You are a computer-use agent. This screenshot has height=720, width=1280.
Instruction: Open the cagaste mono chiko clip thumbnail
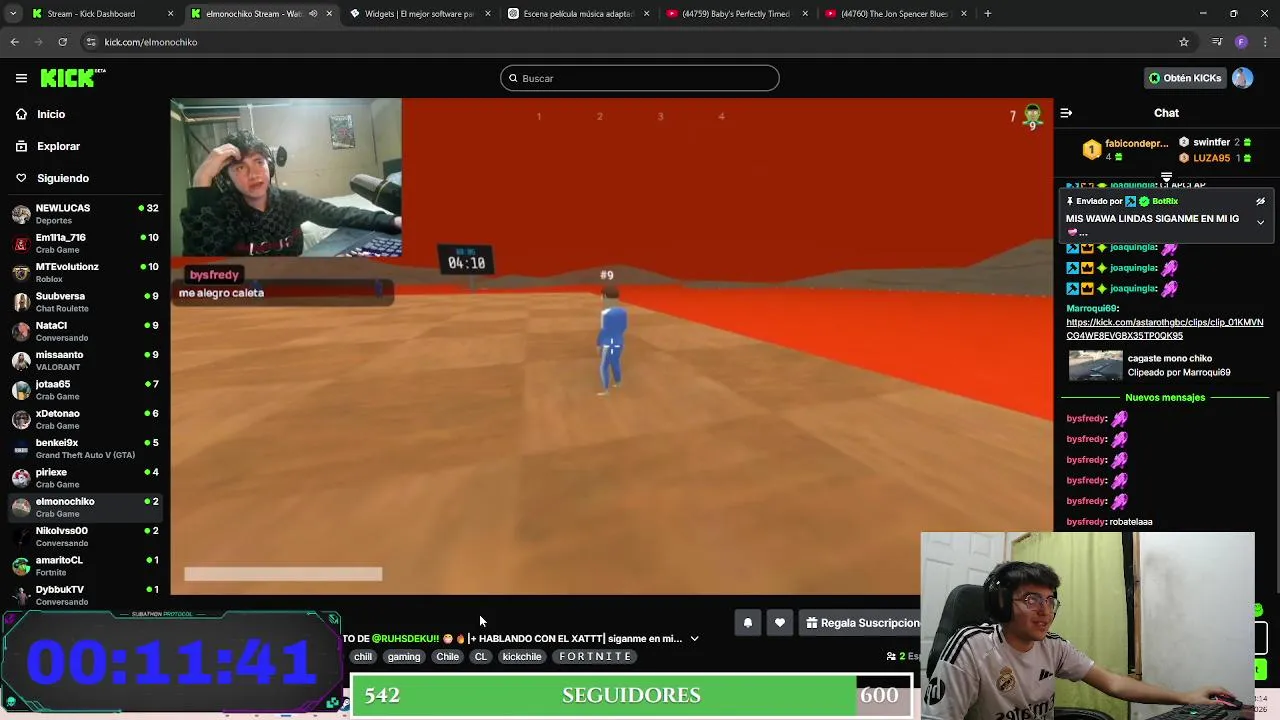1095,365
